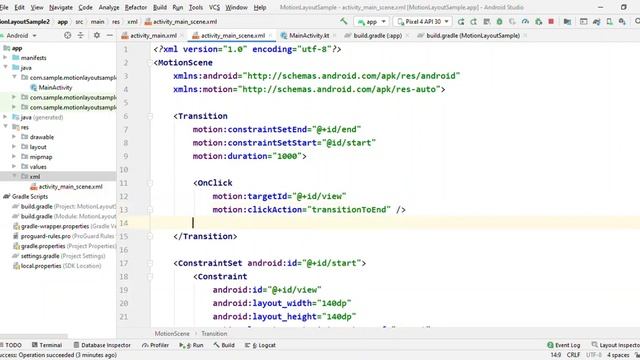Open the Project Structure icon
Image resolution: width=640 pixels, height=360 pixels.
[x=567, y=22]
